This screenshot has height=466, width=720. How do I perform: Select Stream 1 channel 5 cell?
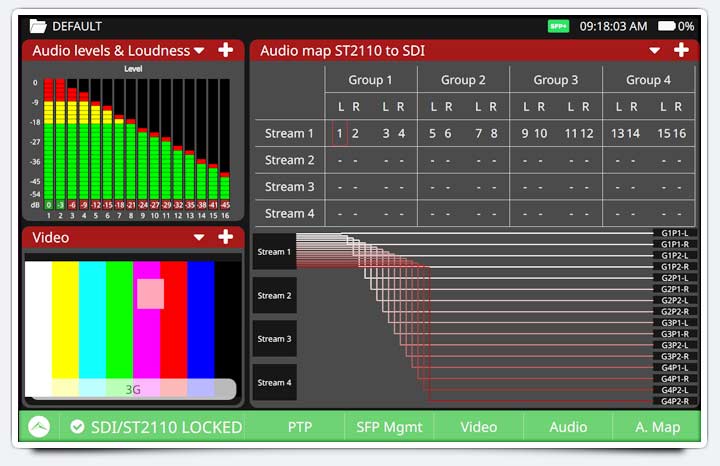click(432, 134)
